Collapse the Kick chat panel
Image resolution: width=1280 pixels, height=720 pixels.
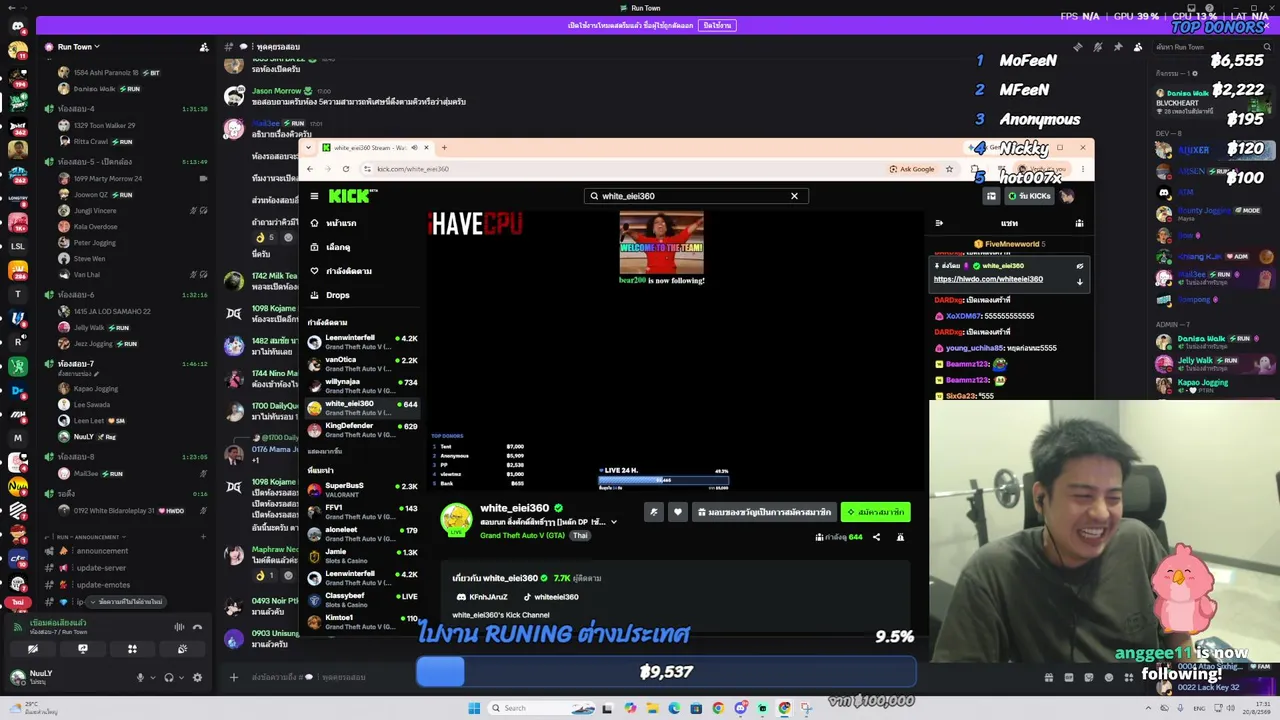coord(939,223)
